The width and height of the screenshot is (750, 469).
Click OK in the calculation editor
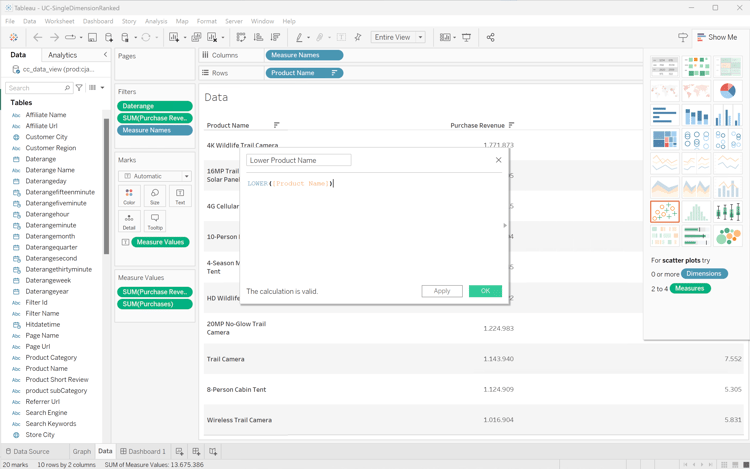click(x=485, y=291)
